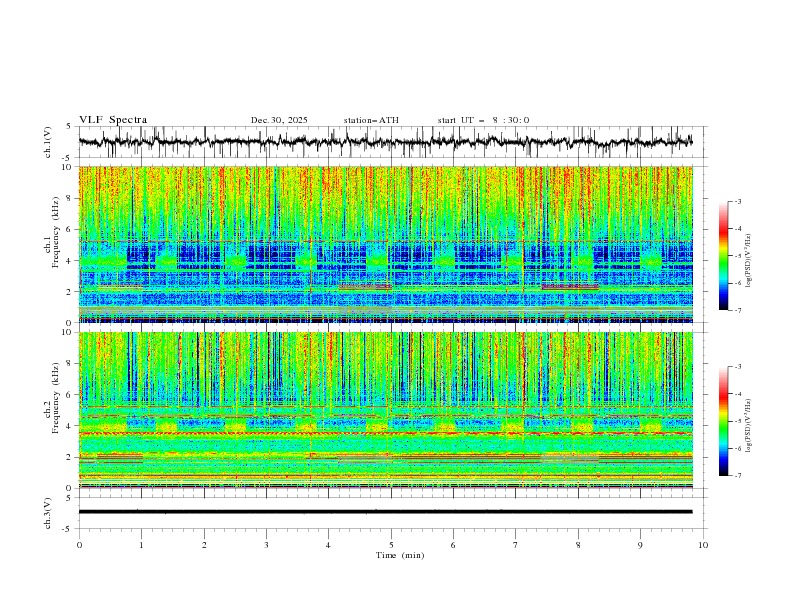Click the time axis tick label '3'
The width and height of the screenshot is (792, 612).
(266, 545)
